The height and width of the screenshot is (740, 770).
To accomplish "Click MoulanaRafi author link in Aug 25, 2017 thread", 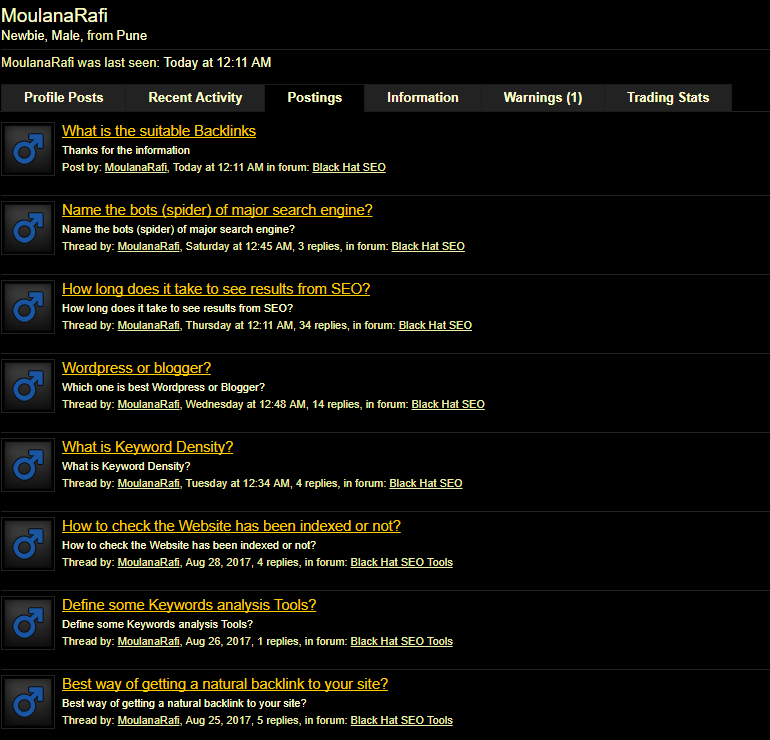I will [x=148, y=721].
